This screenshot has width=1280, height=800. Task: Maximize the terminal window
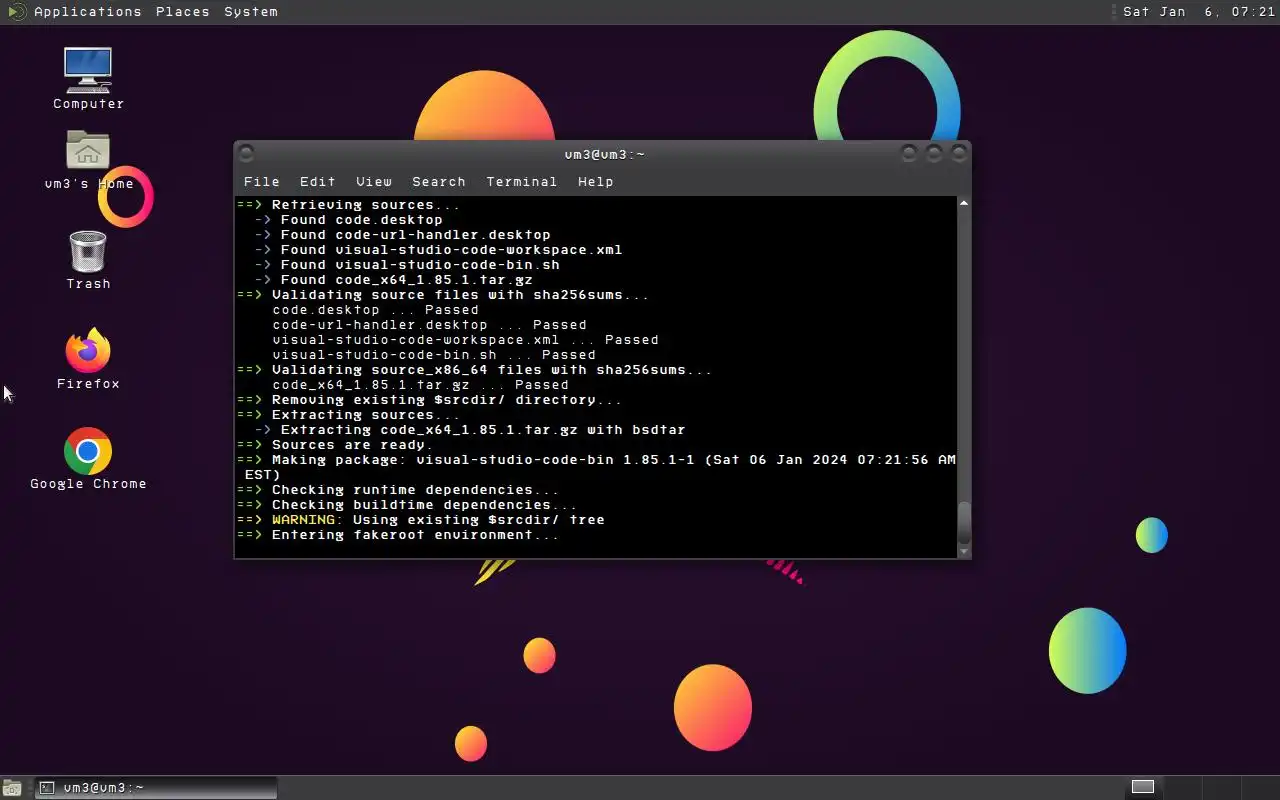coord(934,153)
